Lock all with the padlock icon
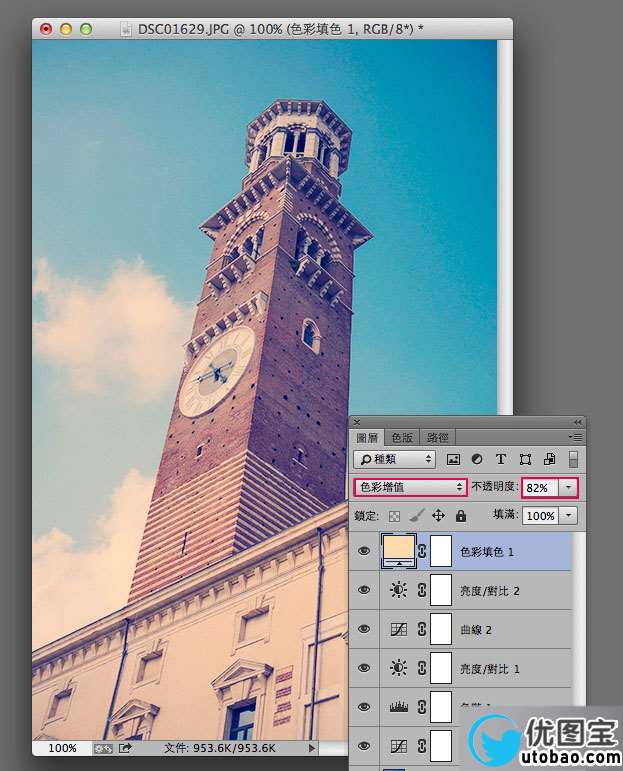Image resolution: width=623 pixels, height=771 pixels. pos(461,516)
